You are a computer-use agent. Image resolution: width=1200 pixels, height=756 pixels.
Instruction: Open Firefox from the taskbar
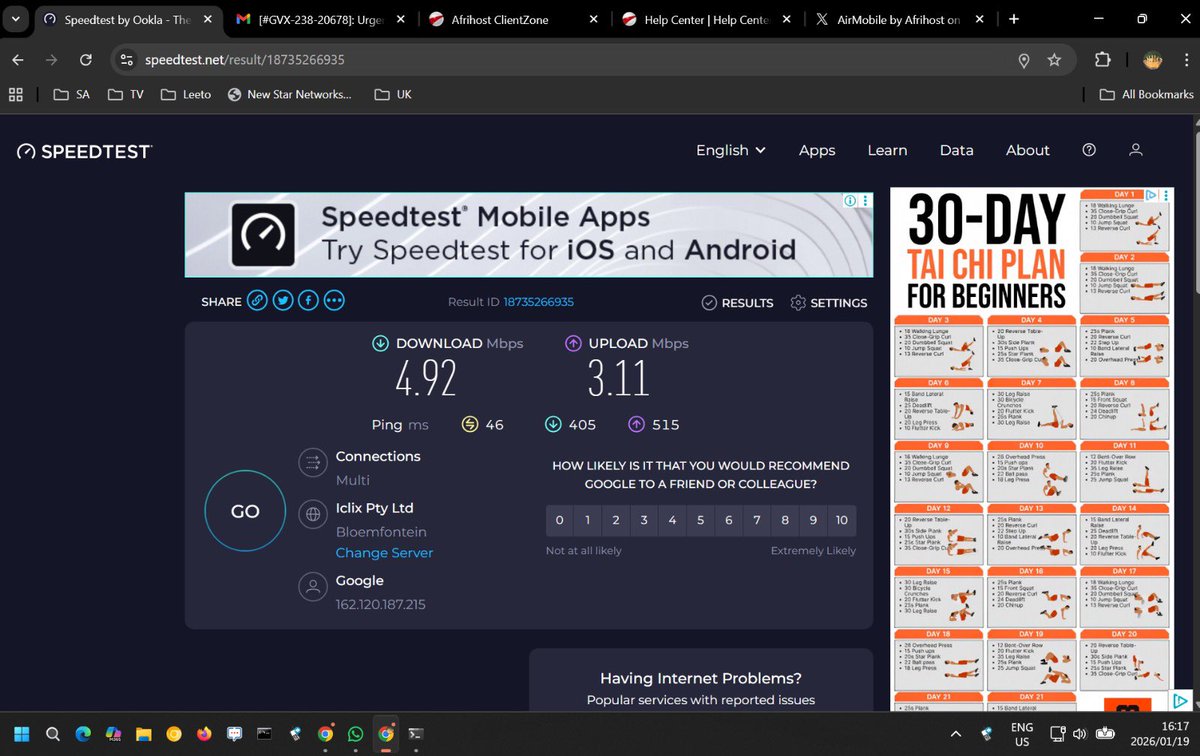(x=204, y=733)
